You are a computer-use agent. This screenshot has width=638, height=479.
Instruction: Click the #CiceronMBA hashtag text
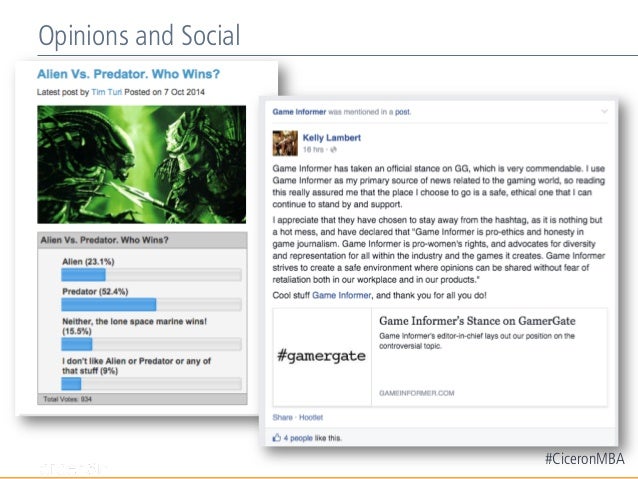click(x=585, y=459)
